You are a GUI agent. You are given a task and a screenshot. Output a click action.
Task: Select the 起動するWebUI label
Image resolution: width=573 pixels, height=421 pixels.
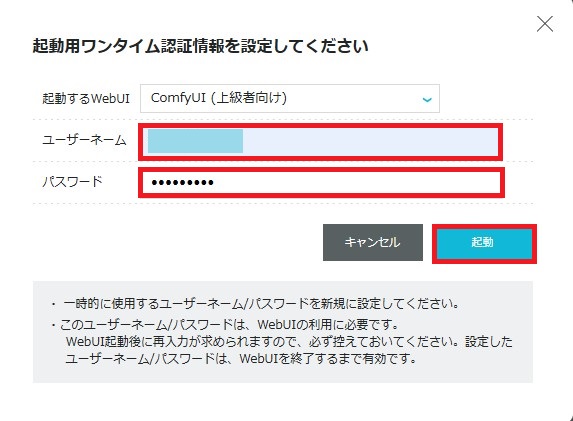[86, 99]
